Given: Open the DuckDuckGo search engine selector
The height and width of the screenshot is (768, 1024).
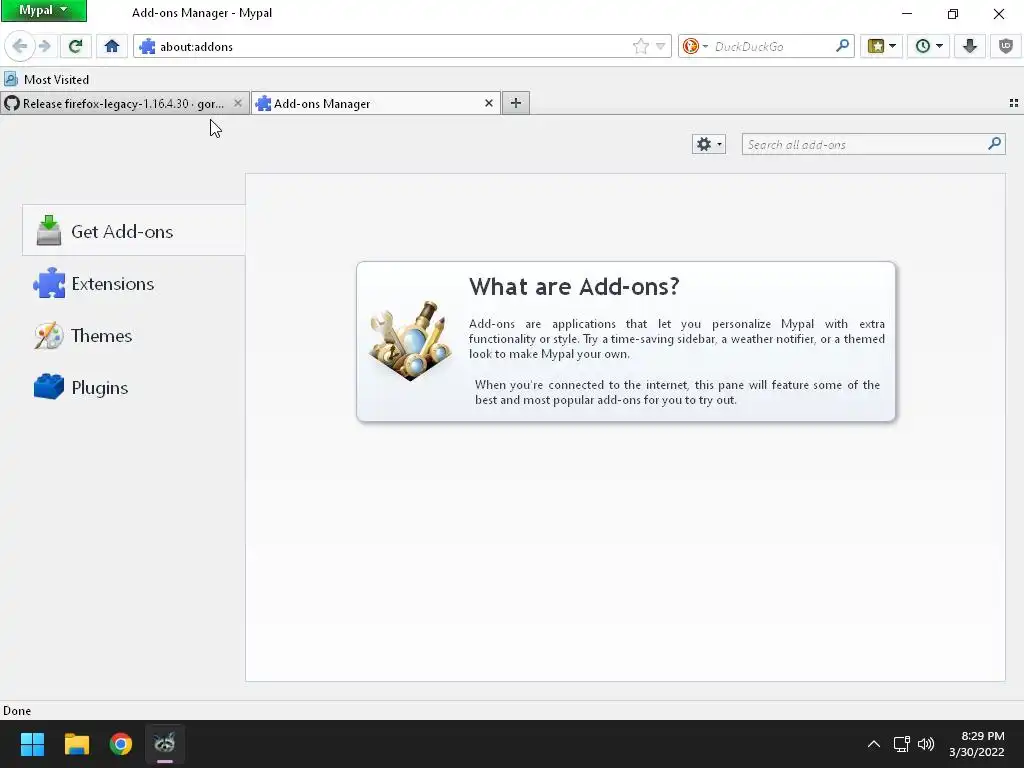Looking at the screenshot, I should (x=695, y=46).
